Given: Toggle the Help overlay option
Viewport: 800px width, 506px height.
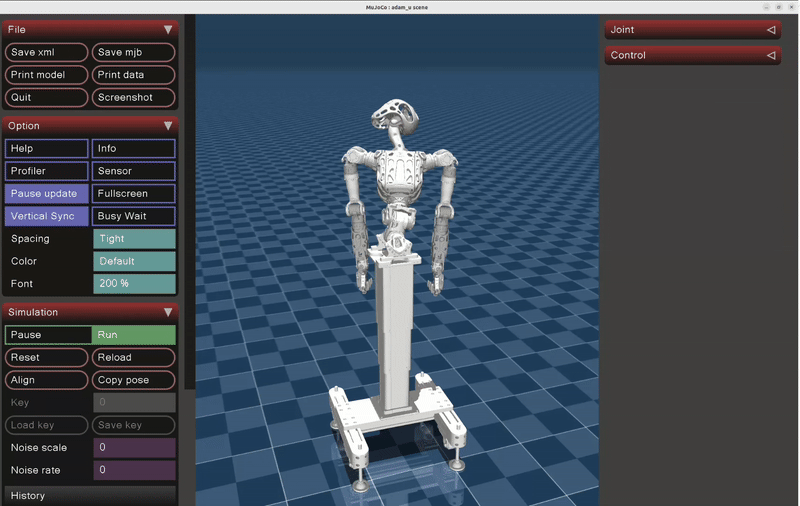Looking at the screenshot, I should [x=47, y=148].
